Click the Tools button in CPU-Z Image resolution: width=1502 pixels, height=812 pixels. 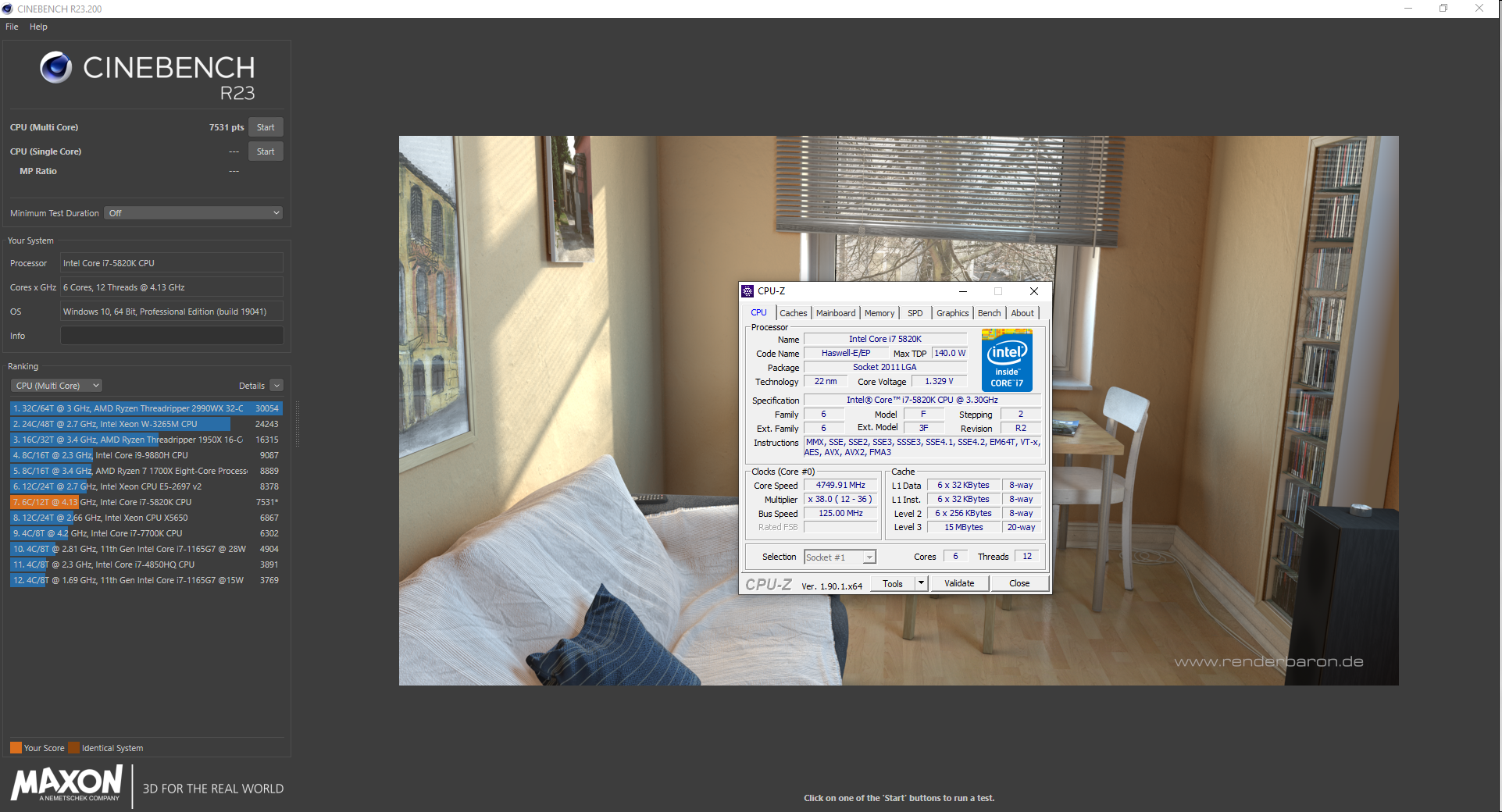893,583
